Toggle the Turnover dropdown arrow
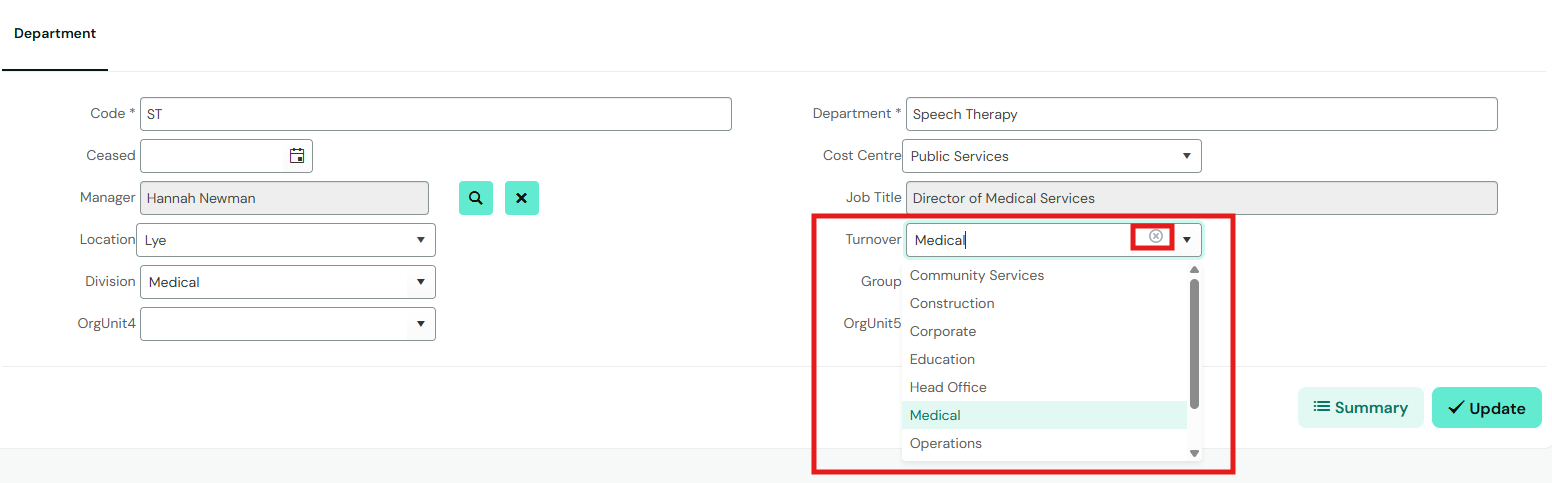The image size is (1552, 483). tap(1187, 240)
